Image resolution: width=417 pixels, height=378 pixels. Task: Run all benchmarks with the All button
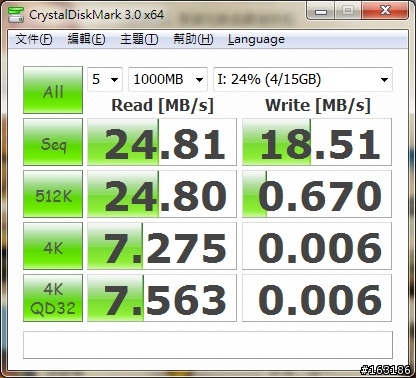(x=53, y=90)
